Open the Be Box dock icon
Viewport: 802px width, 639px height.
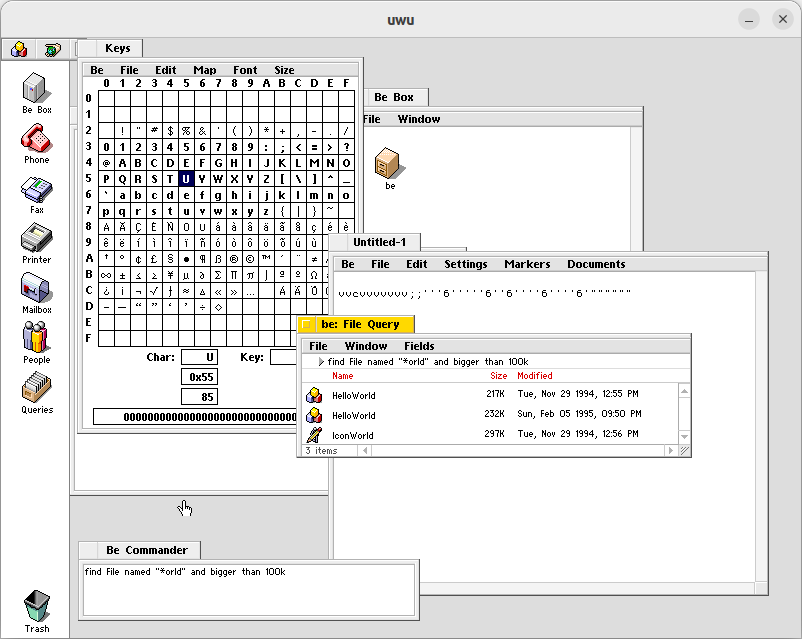[x=36, y=89]
